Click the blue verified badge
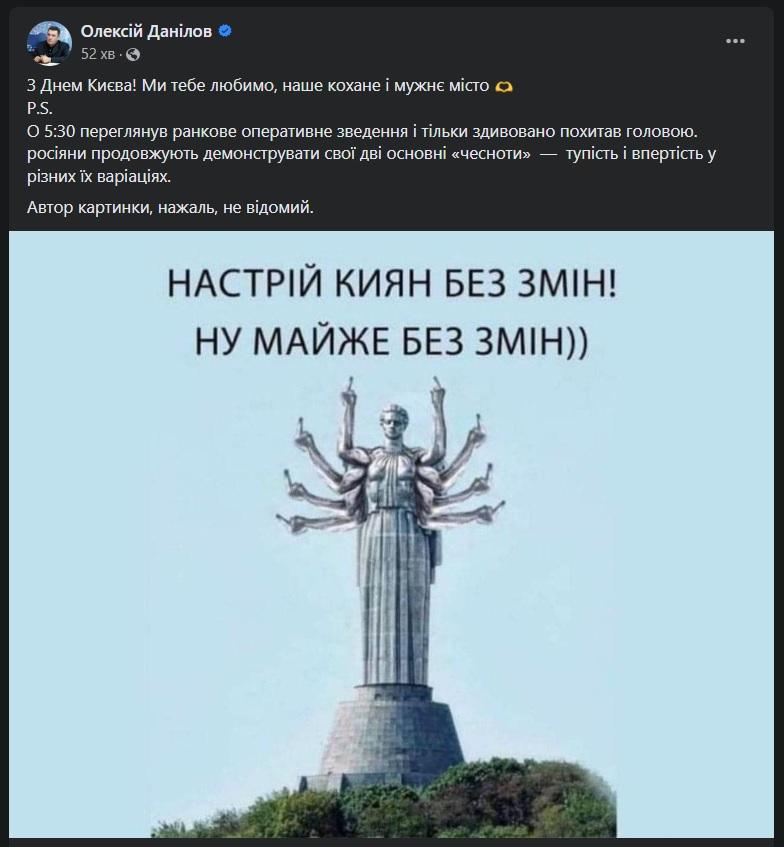The image size is (784, 847). (x=225, y=31)
